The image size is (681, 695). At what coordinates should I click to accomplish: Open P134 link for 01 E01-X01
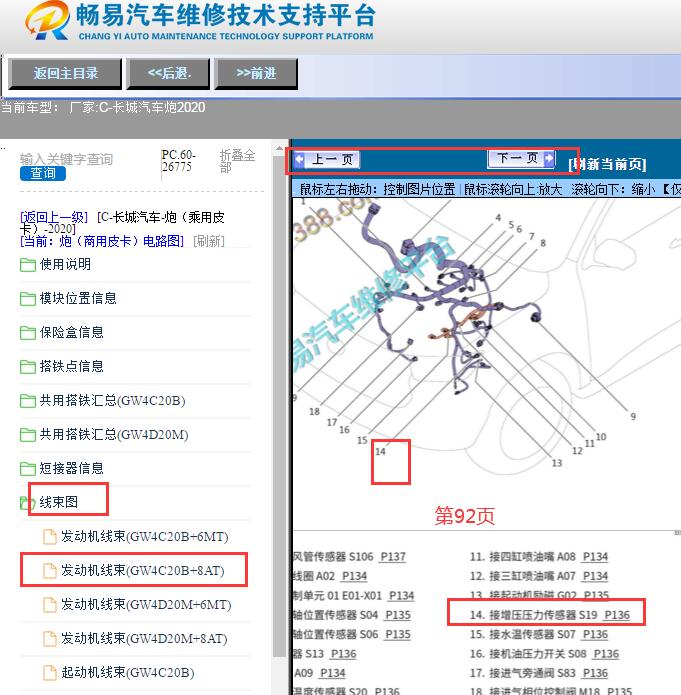point(401,596)
